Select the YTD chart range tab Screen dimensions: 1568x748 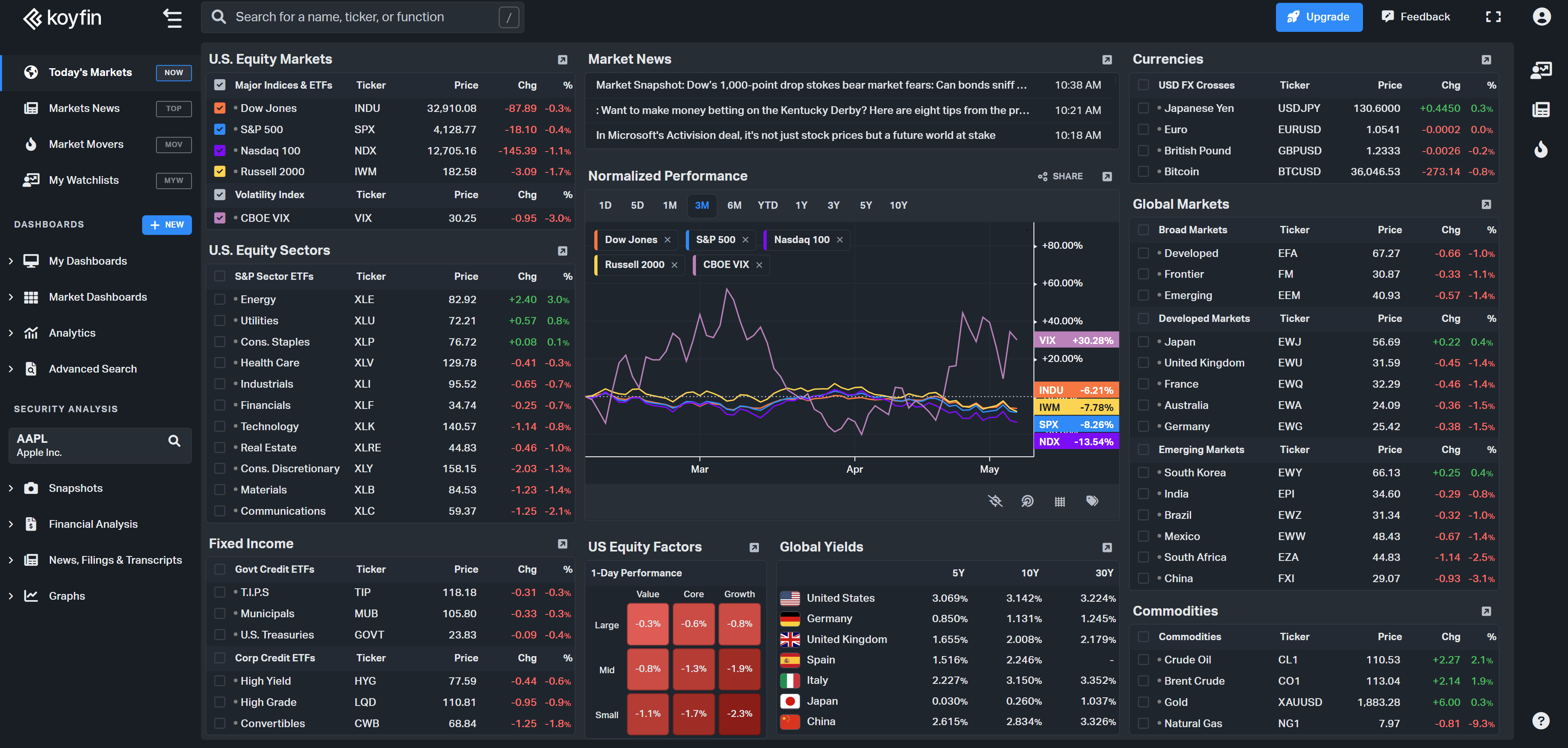(x=767, y=206)
